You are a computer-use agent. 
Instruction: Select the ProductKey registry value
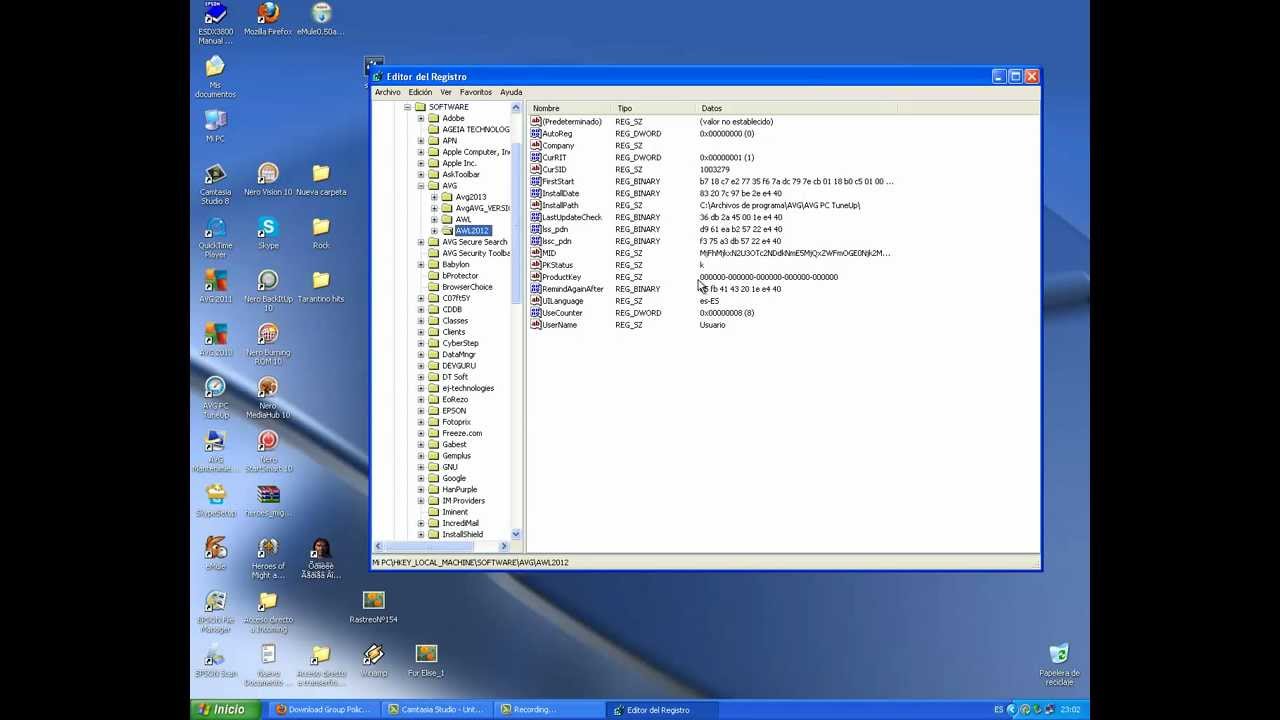pyautogui.click(x=561, y=277)
